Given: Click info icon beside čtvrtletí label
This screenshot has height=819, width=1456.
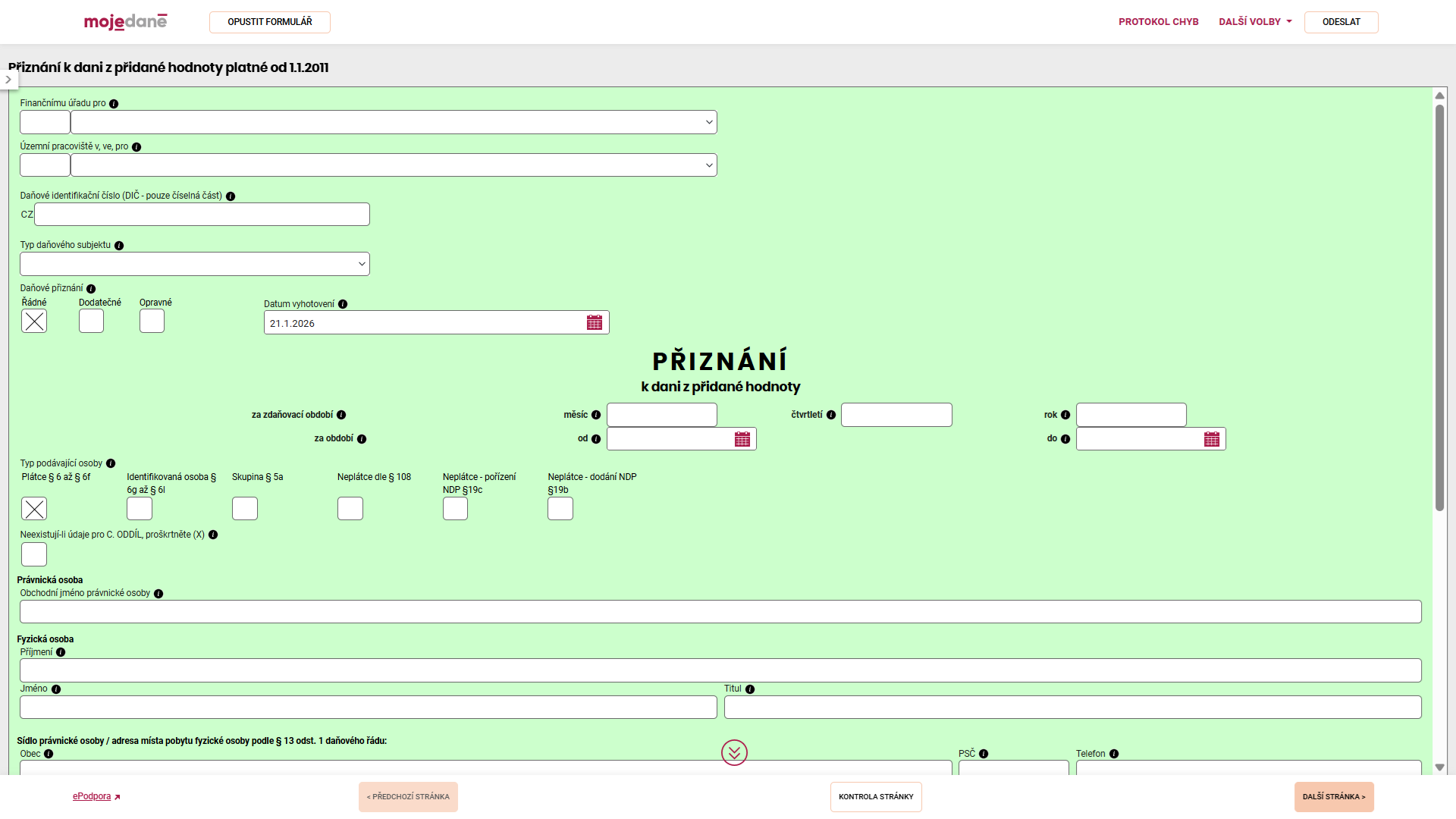Looking at the screenshot, I should pos(831,415).
